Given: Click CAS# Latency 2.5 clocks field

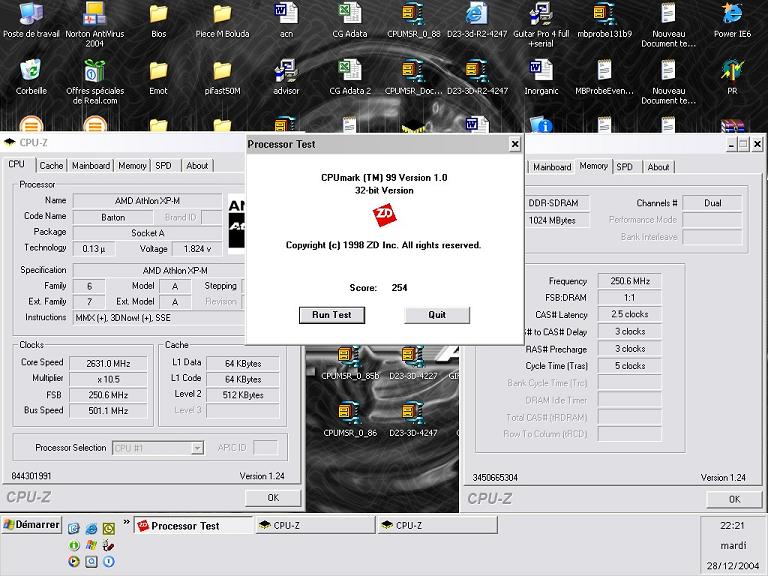Looking at the screenshot, I should click(630, 314).
